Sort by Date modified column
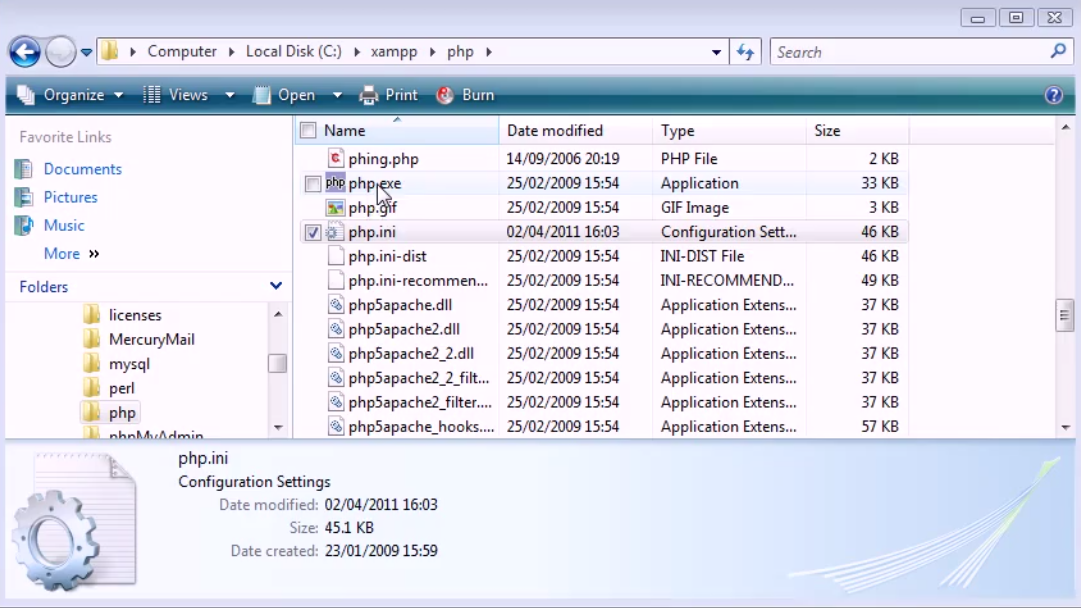The image size is (1081, 608). pyautogui.click(x=576, y=130)
